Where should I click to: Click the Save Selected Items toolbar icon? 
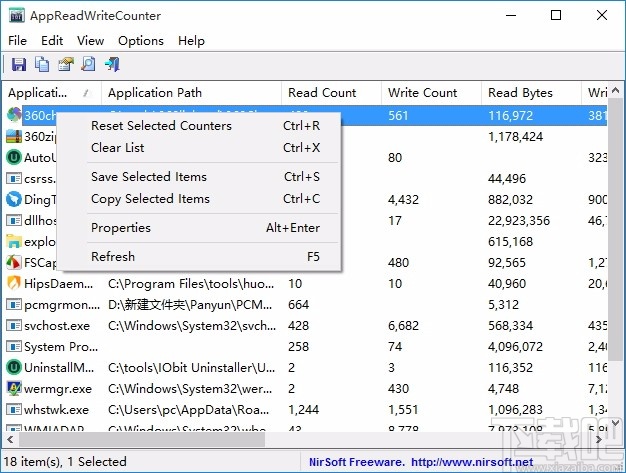coord(19,64)
